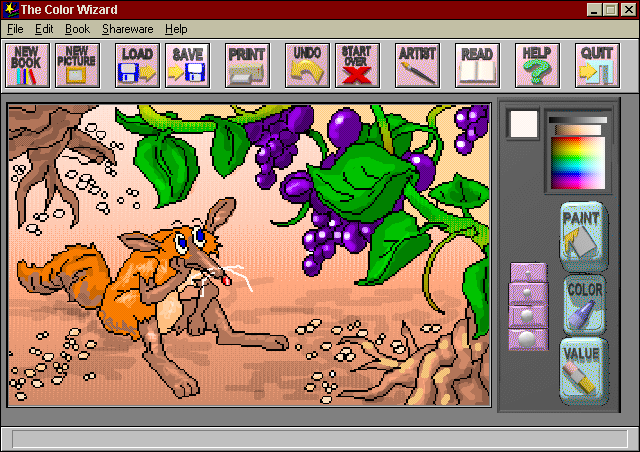Select the Color marker tool

(584, 305)
